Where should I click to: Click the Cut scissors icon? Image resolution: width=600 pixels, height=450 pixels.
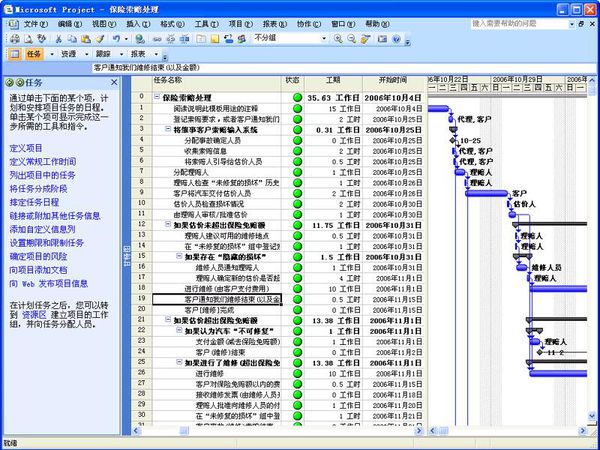pyautogui.click(x=59, y=39)
